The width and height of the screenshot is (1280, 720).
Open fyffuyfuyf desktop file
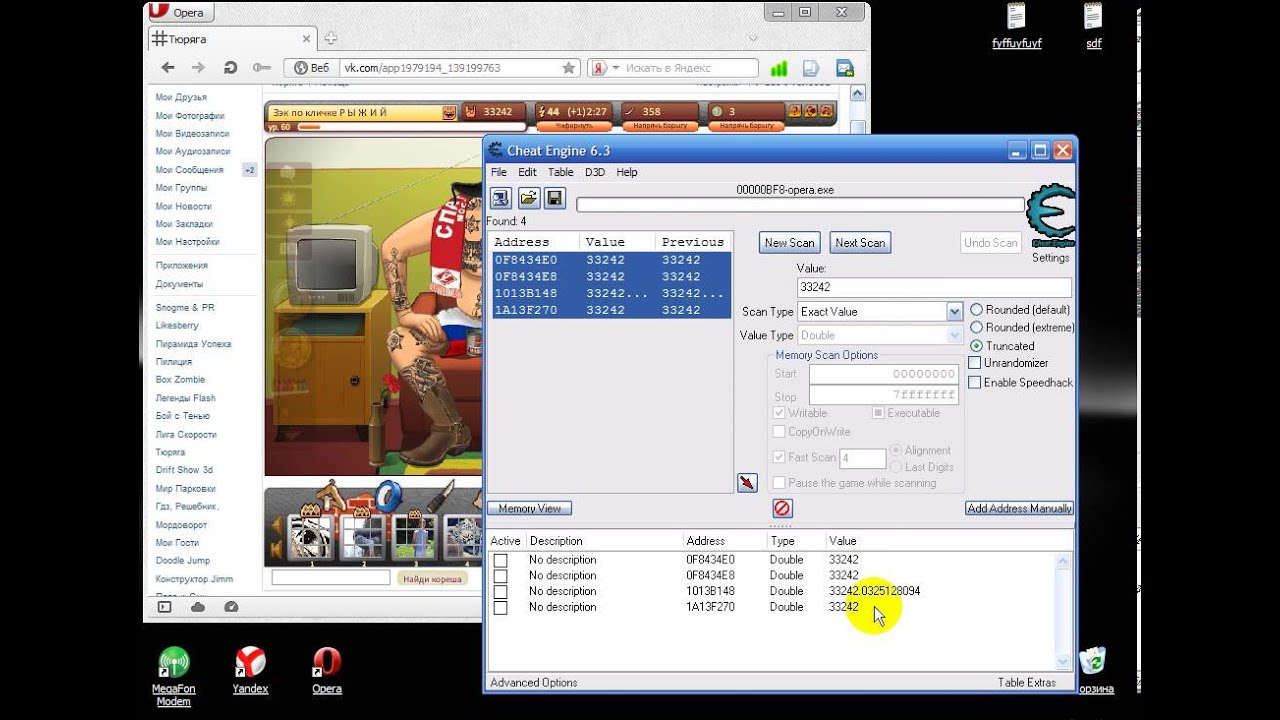point(1017,26)
